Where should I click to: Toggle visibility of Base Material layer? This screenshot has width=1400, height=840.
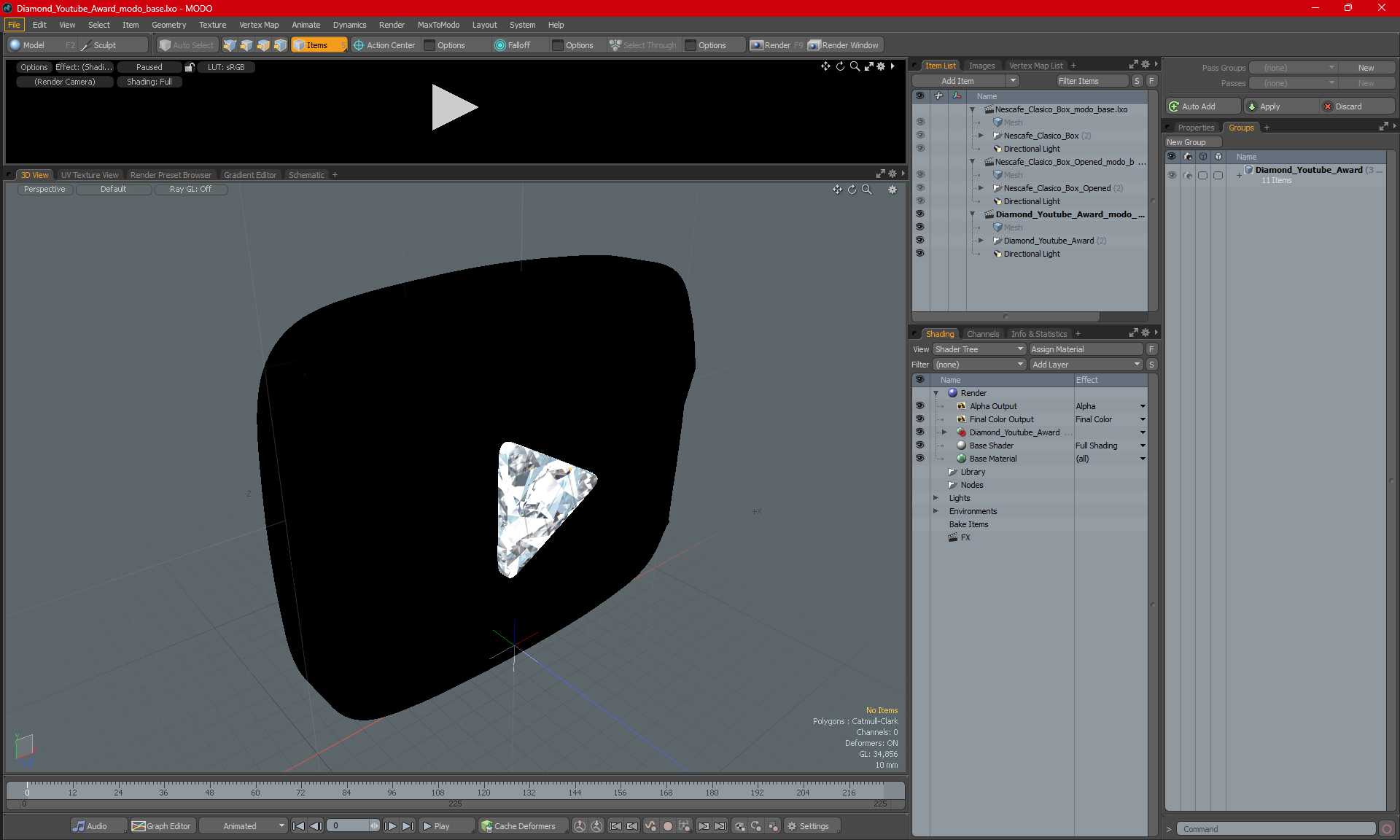click(x=919, y=459)
